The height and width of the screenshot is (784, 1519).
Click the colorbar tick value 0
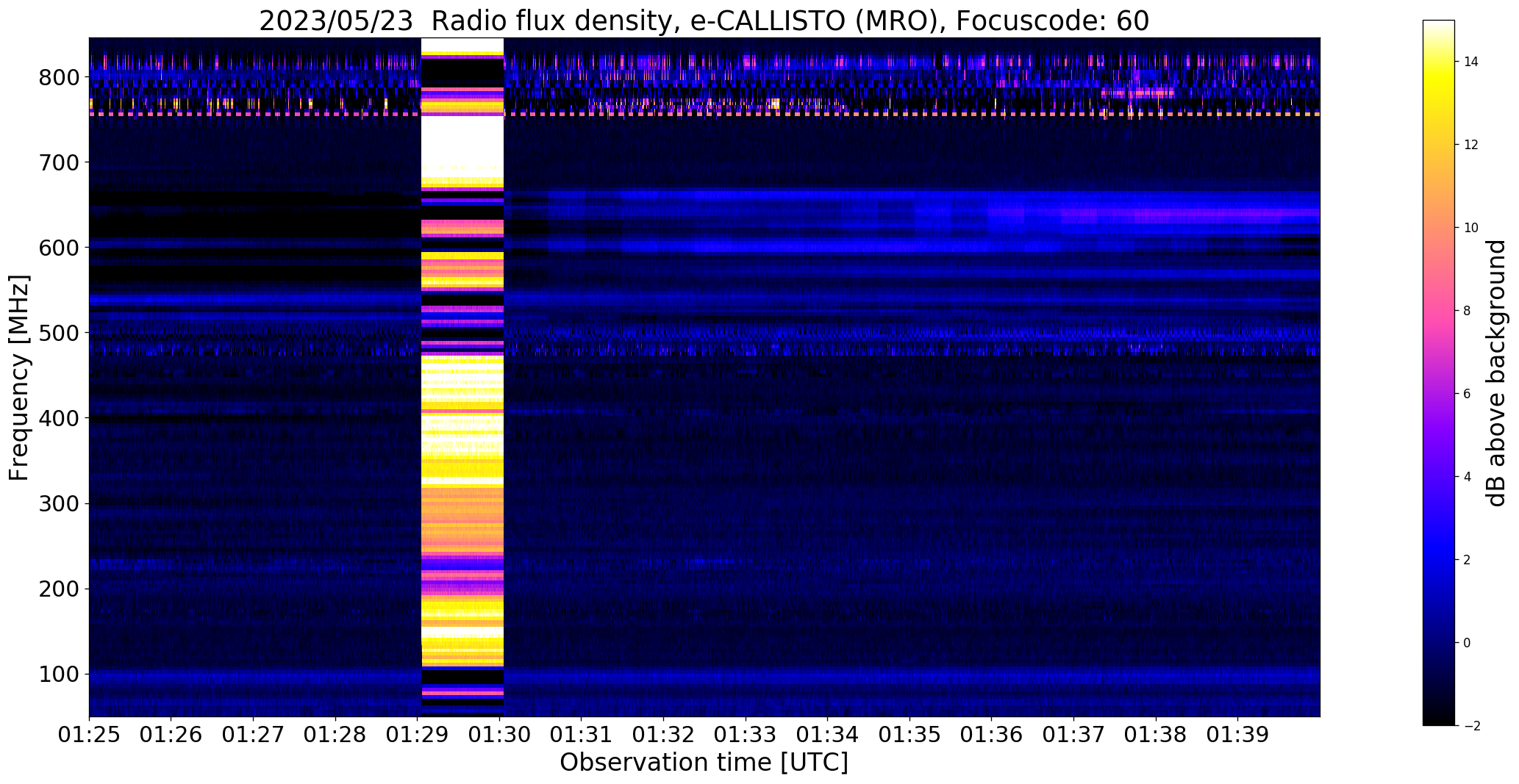pyautogui.click(x=1468, y=643)
